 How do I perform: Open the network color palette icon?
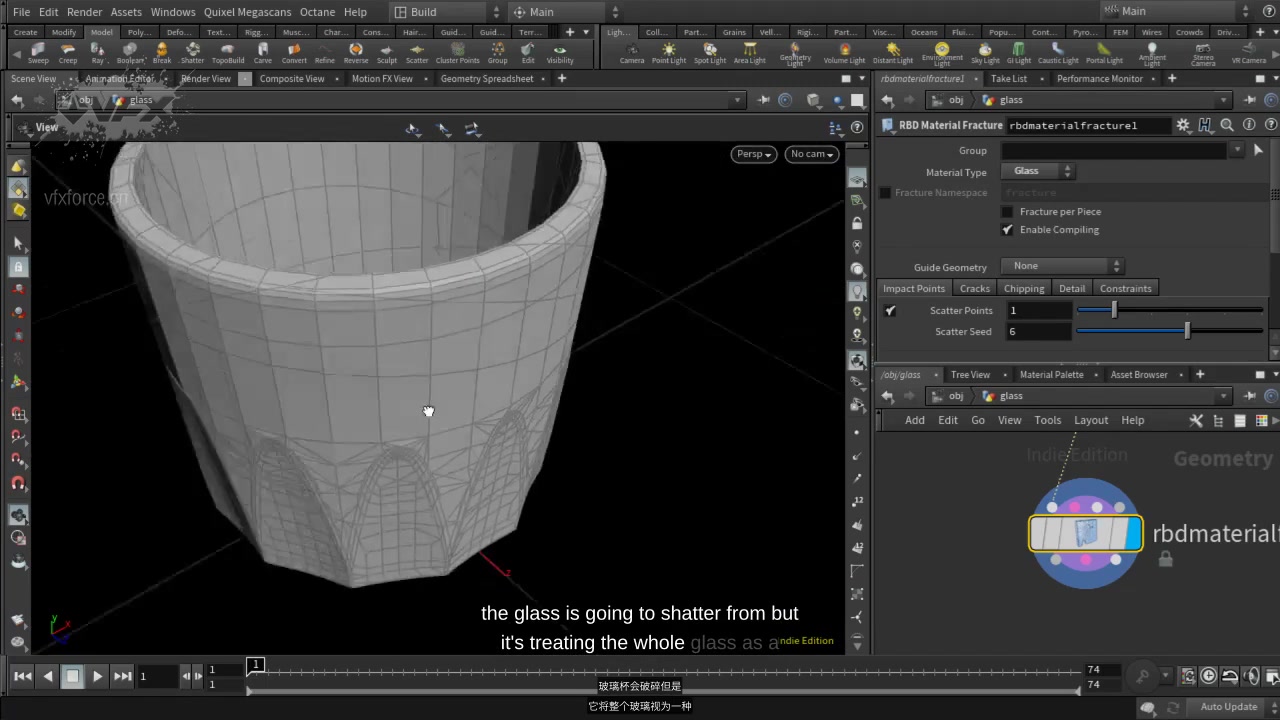point(1261,420)
